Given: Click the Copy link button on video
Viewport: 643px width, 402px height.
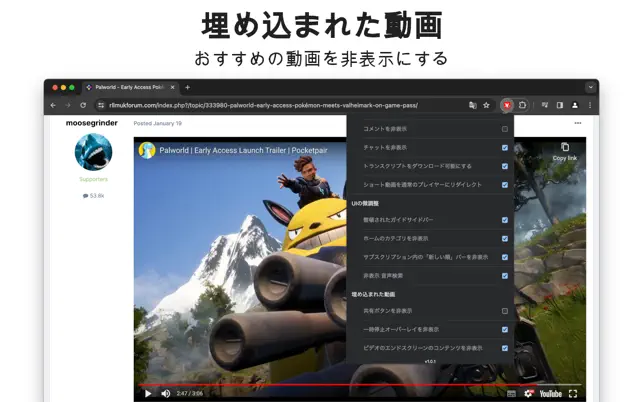Looking at the screenshot, I should [565, 151].
